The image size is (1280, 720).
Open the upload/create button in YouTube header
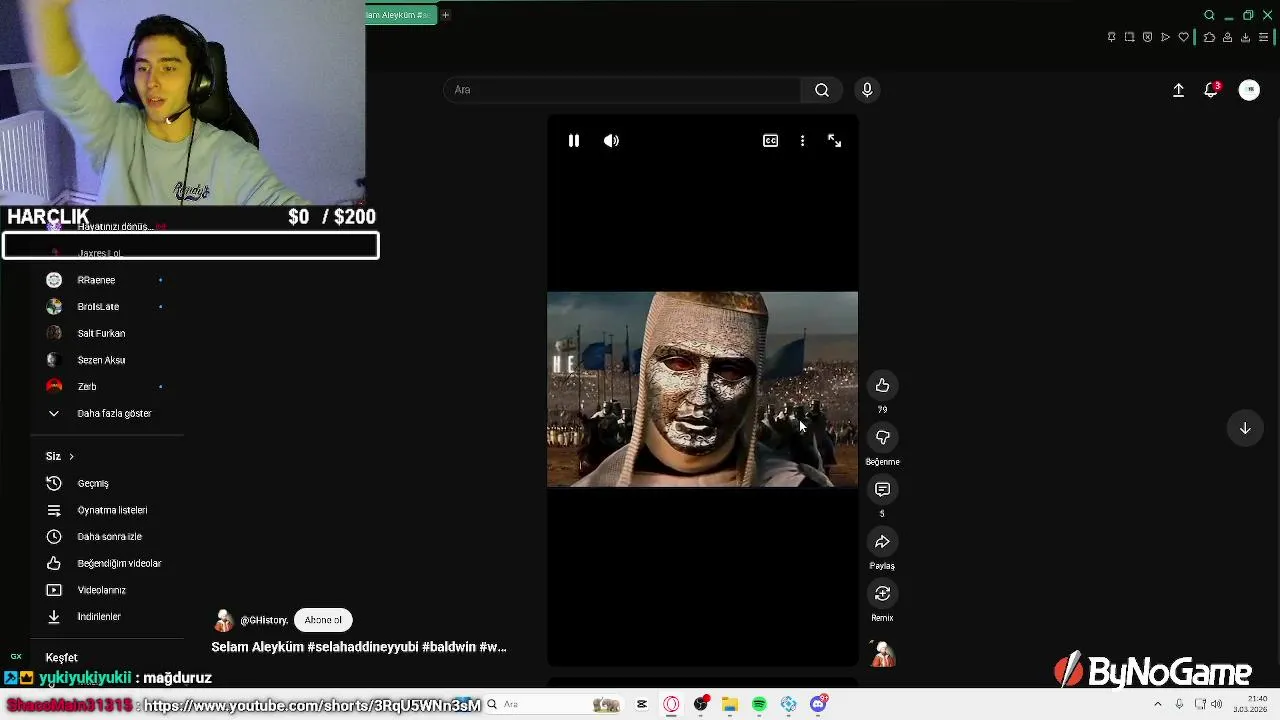[x=1178, y=90]
